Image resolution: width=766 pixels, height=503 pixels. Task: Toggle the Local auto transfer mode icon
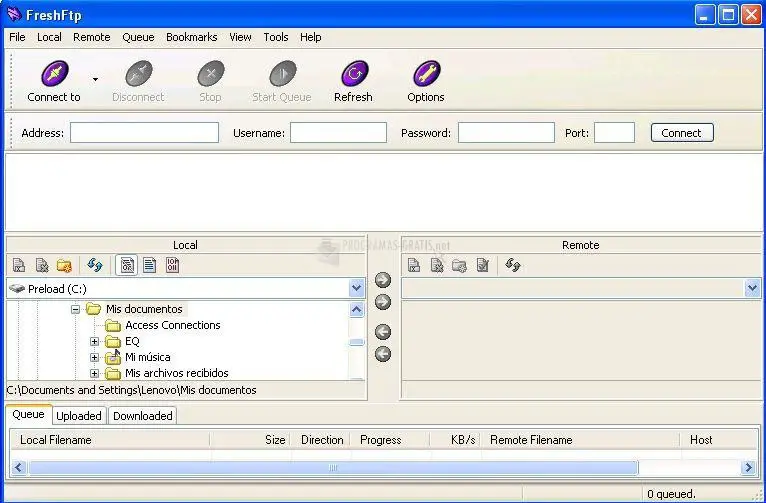coord(127,265)
